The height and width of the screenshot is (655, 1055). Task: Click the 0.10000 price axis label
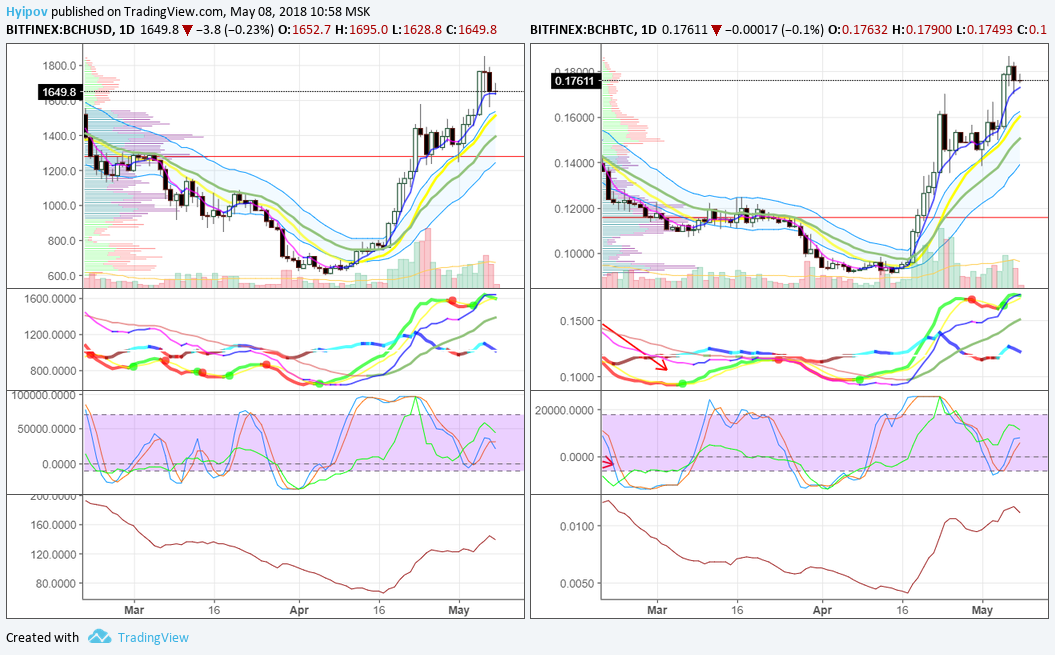[574, 254]
